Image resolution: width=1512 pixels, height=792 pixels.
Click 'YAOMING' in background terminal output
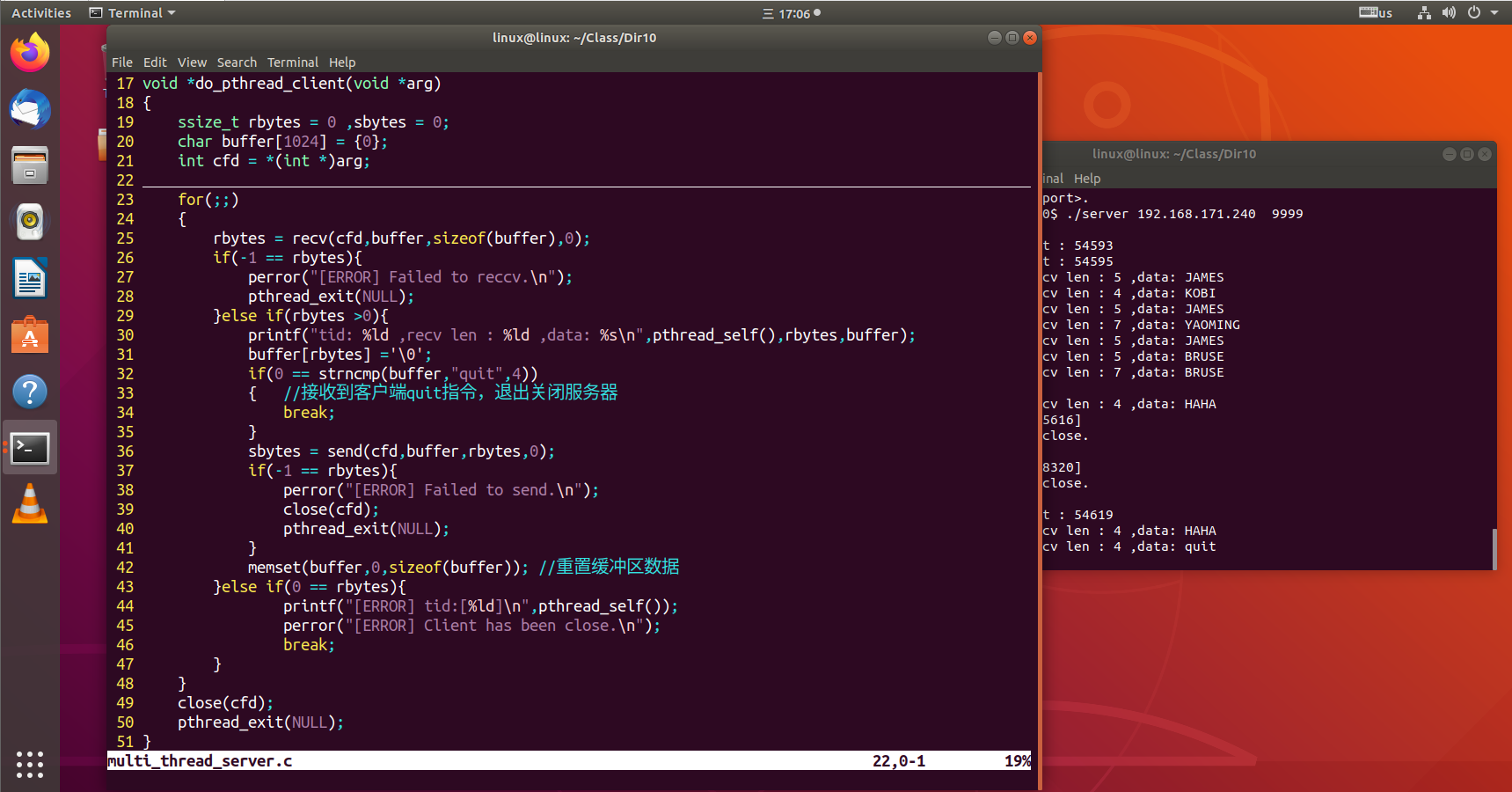coord(1212,325)
